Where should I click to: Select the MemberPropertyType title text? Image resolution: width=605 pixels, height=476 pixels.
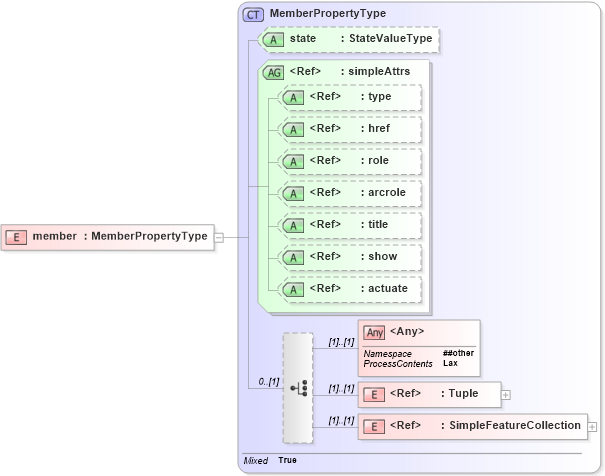click(x=328, y=14)
